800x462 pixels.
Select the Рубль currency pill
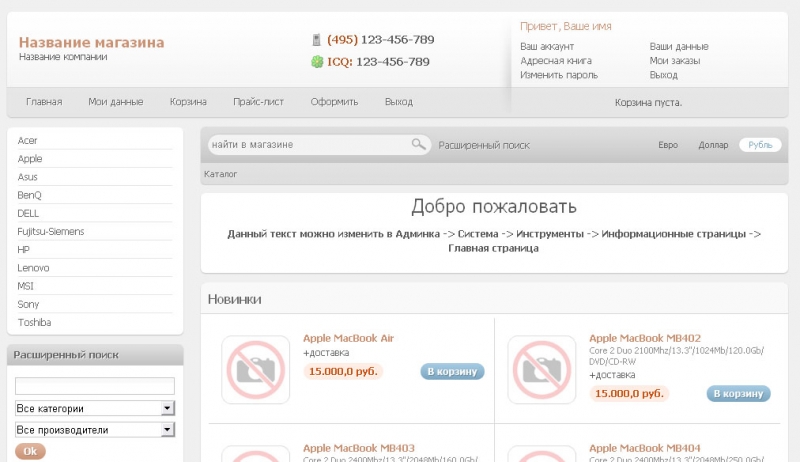[x=760, y=145]
